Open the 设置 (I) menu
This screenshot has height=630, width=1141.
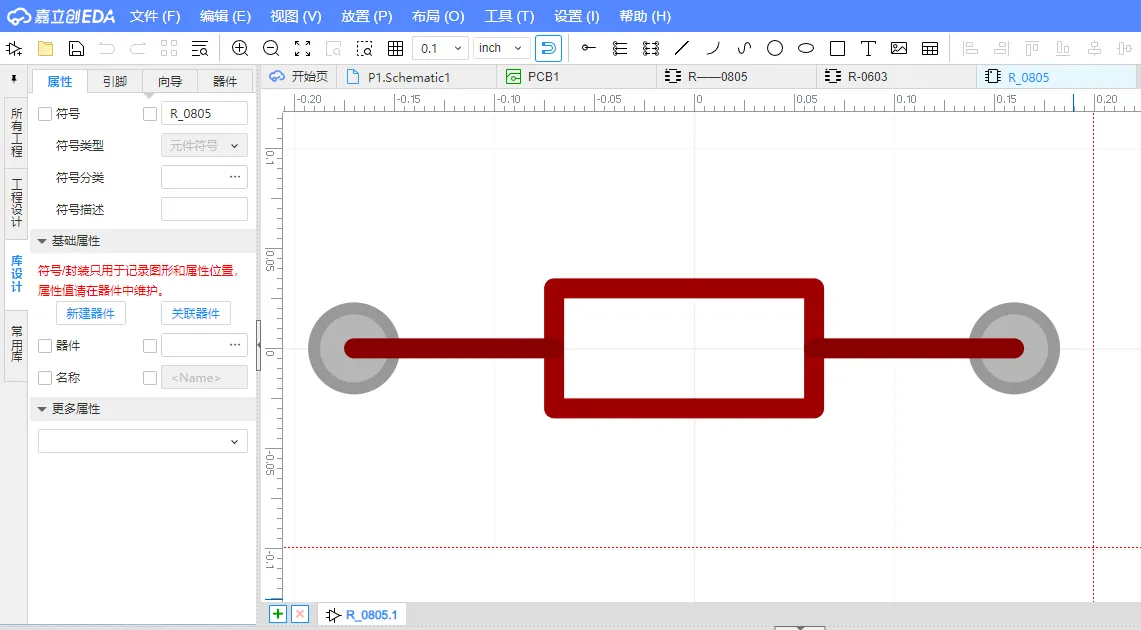[576, 16]
